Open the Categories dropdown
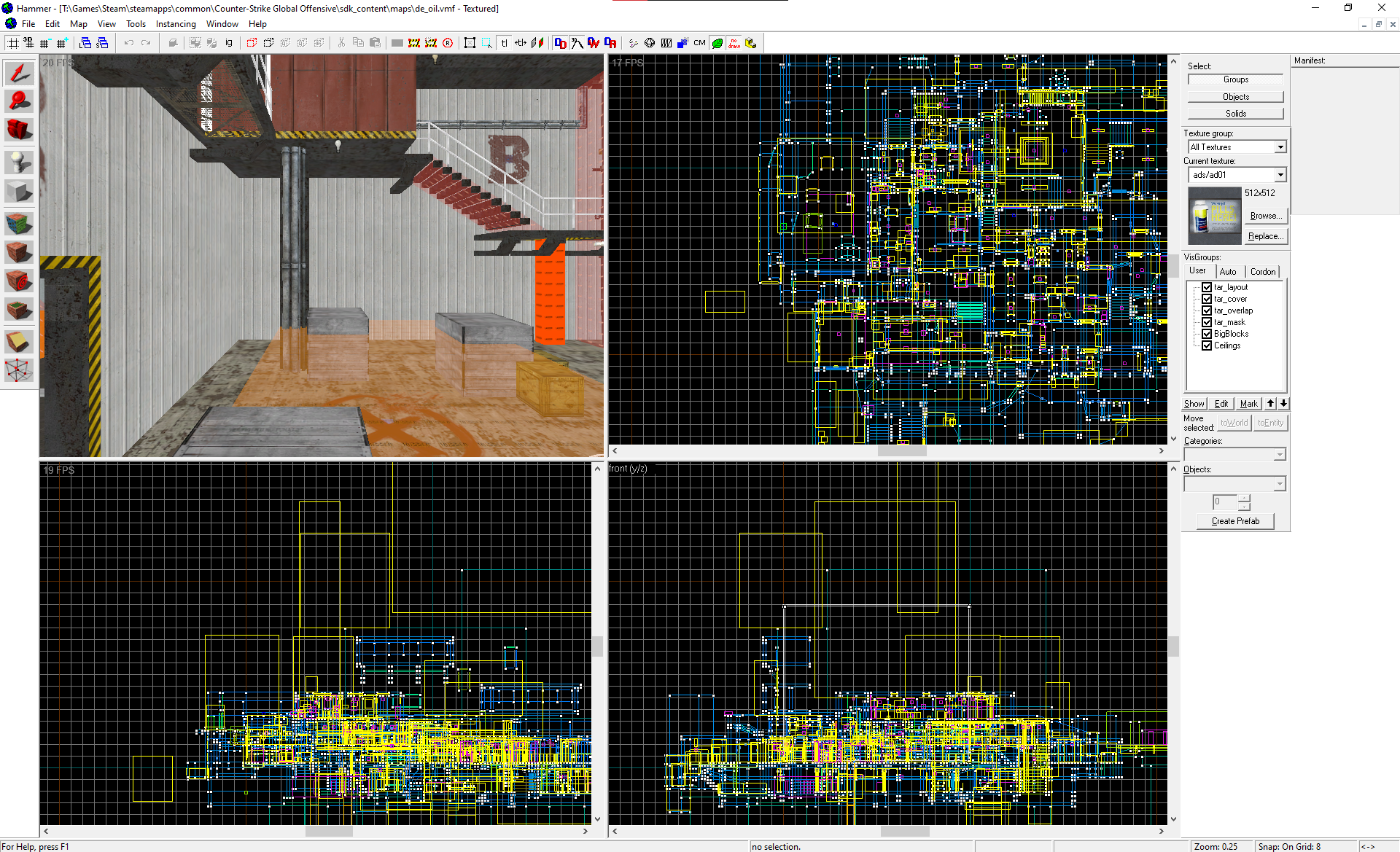Screen dimensions: 1400x852 coord(1280,455)
